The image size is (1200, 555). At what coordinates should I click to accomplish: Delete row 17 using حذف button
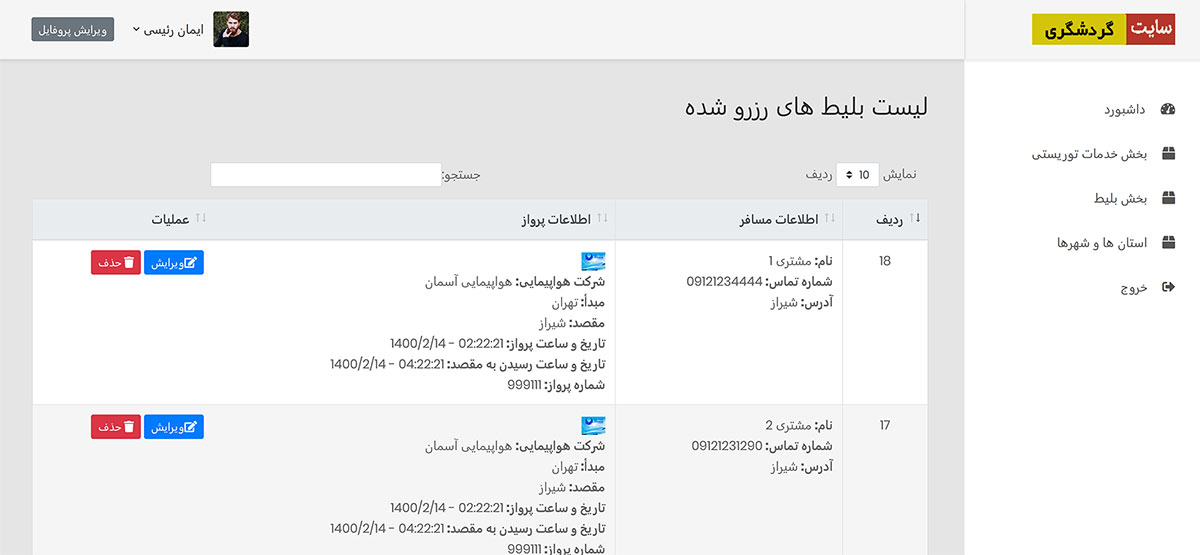[115, 427]
